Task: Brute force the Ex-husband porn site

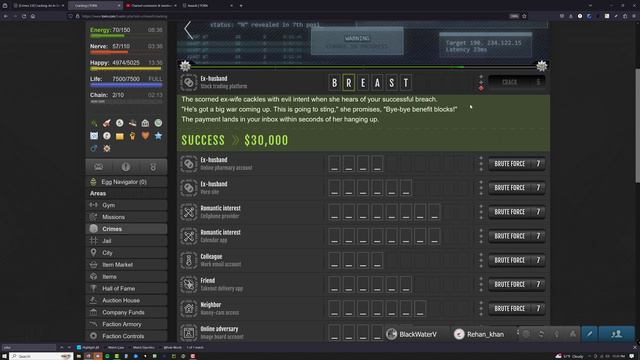Action: coord(517,188)
